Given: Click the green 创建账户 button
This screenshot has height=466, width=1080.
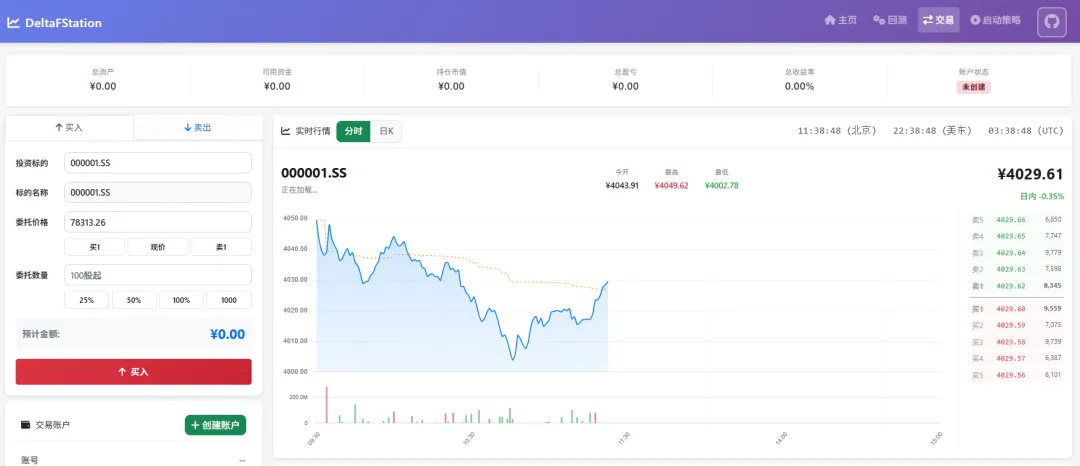Looking at the screenshot, I should point(215,425).
